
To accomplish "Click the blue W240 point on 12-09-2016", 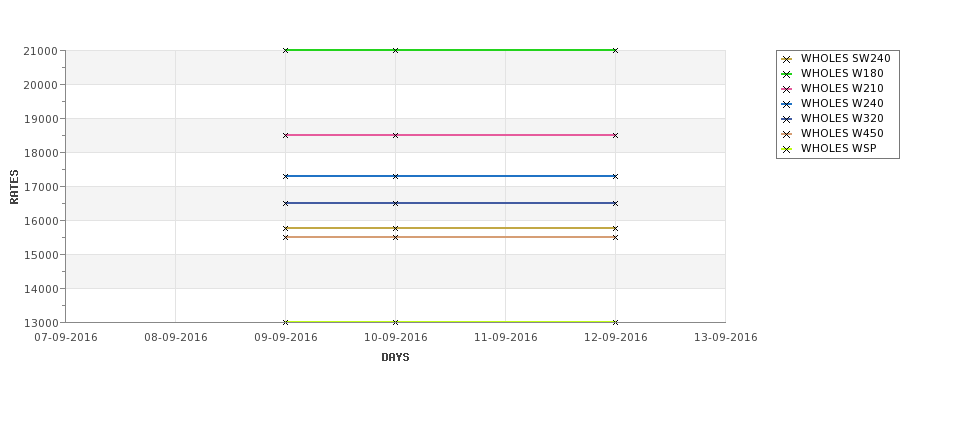I will (x=616, y=177).
